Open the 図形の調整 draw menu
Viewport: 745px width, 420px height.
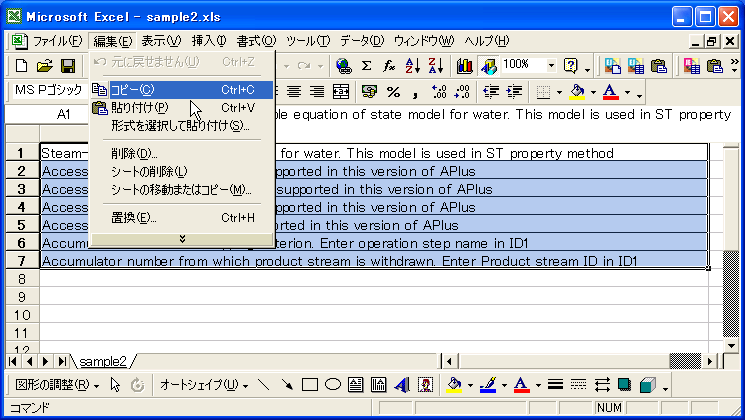click(57, 385)
